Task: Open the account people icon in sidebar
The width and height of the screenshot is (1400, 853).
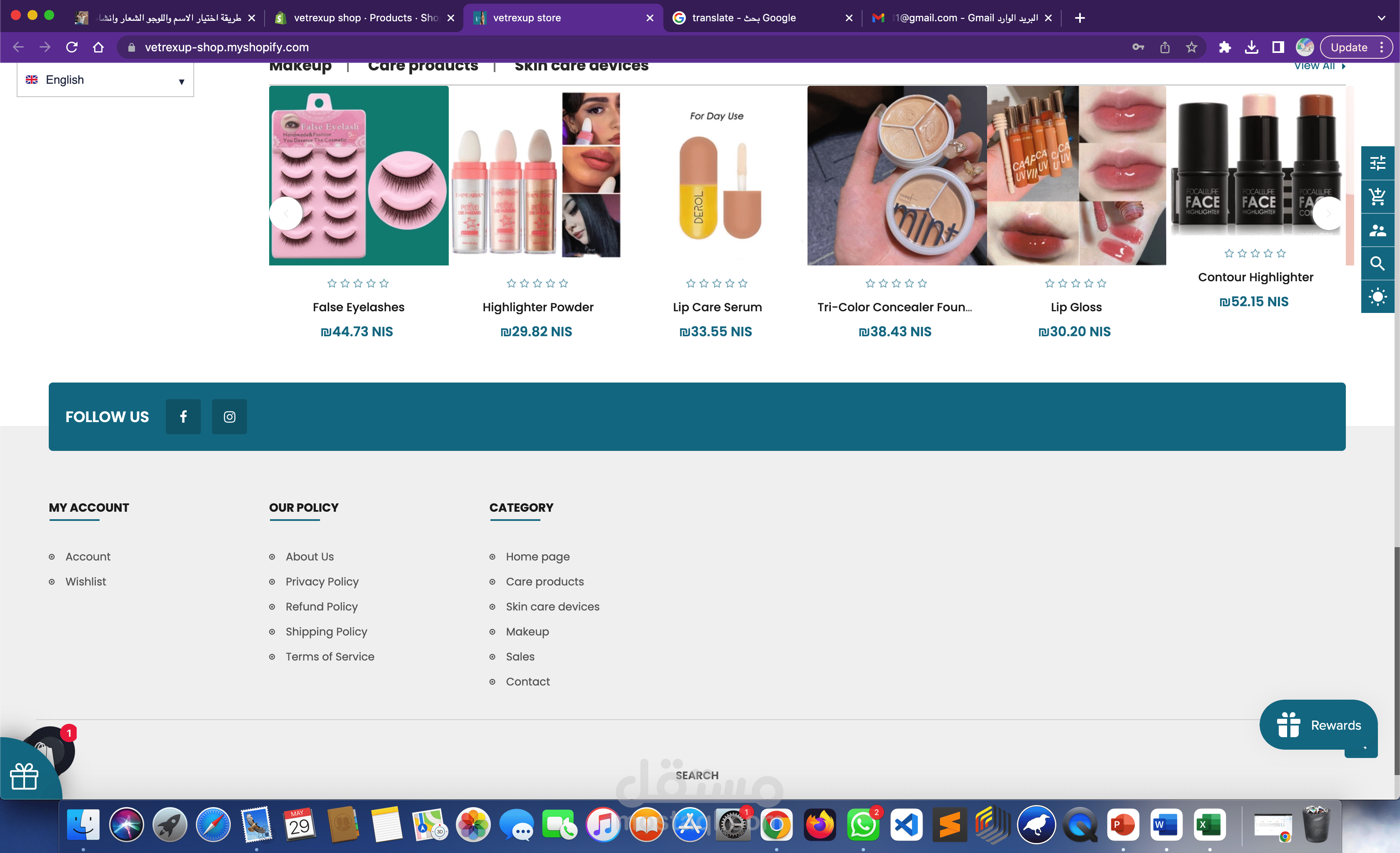Action: 1377,230
